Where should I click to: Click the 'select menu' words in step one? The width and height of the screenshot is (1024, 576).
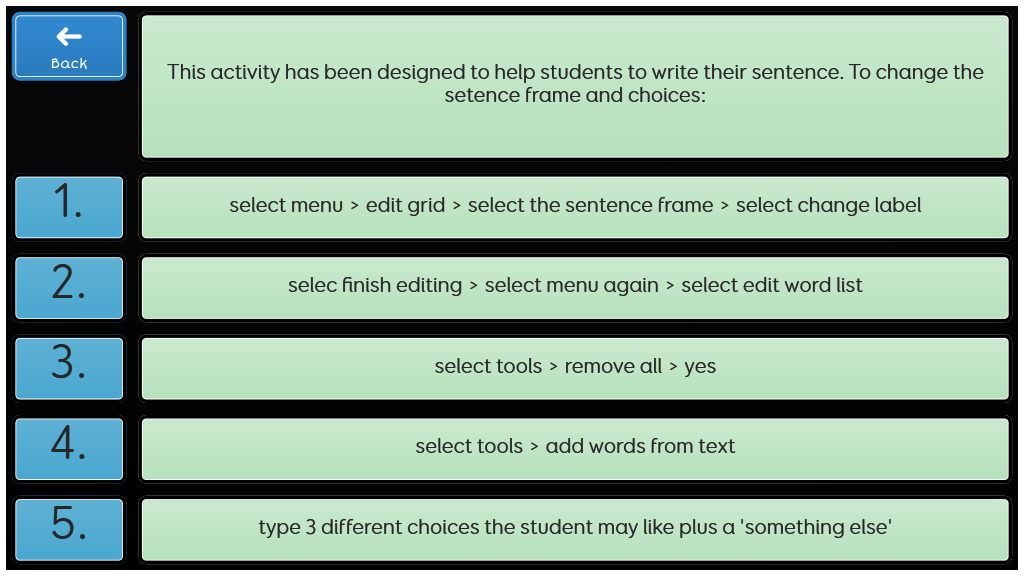286,206
